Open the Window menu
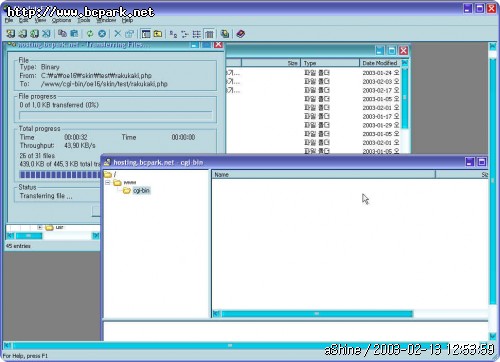500x362 pixels. pyautogui.click(x=106, y=20)
